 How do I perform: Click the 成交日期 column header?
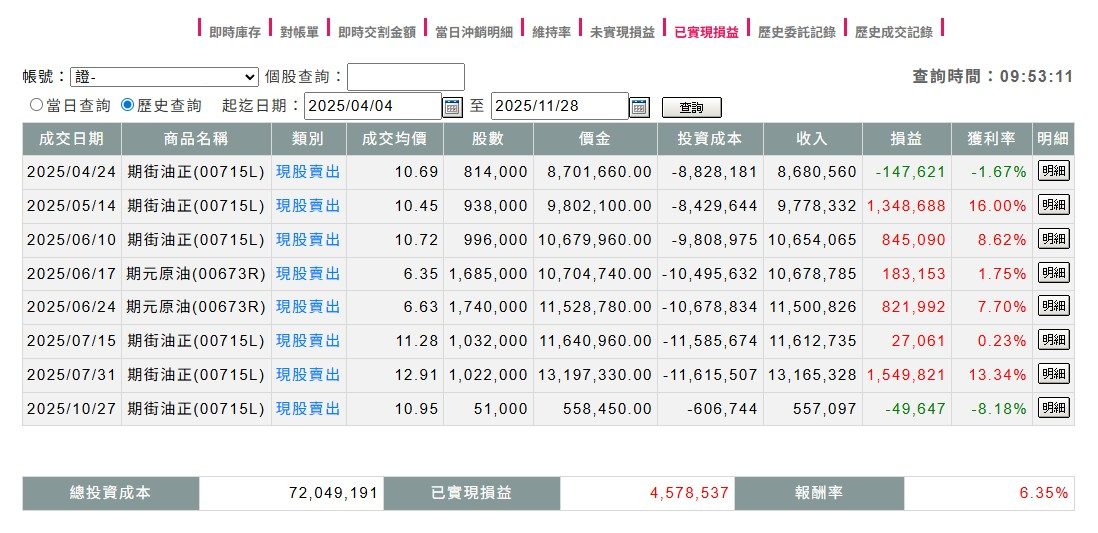point(71,139)
